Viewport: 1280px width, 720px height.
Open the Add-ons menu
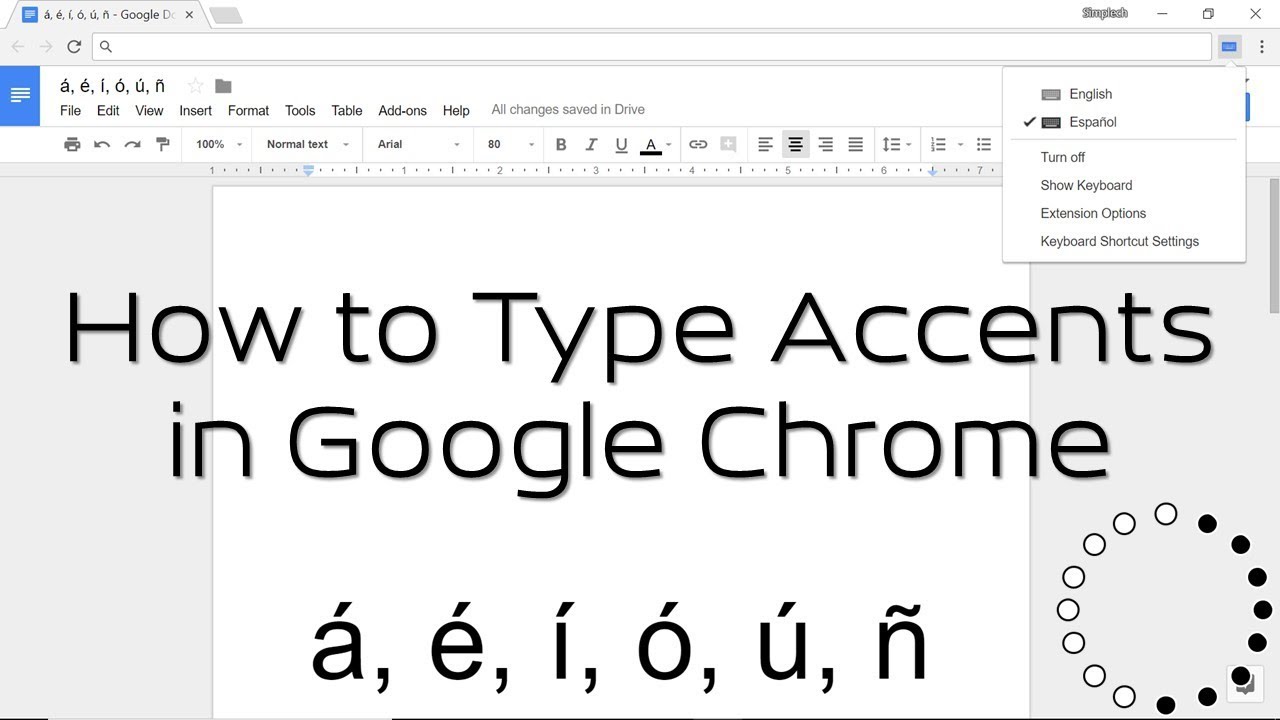(403, 110)
